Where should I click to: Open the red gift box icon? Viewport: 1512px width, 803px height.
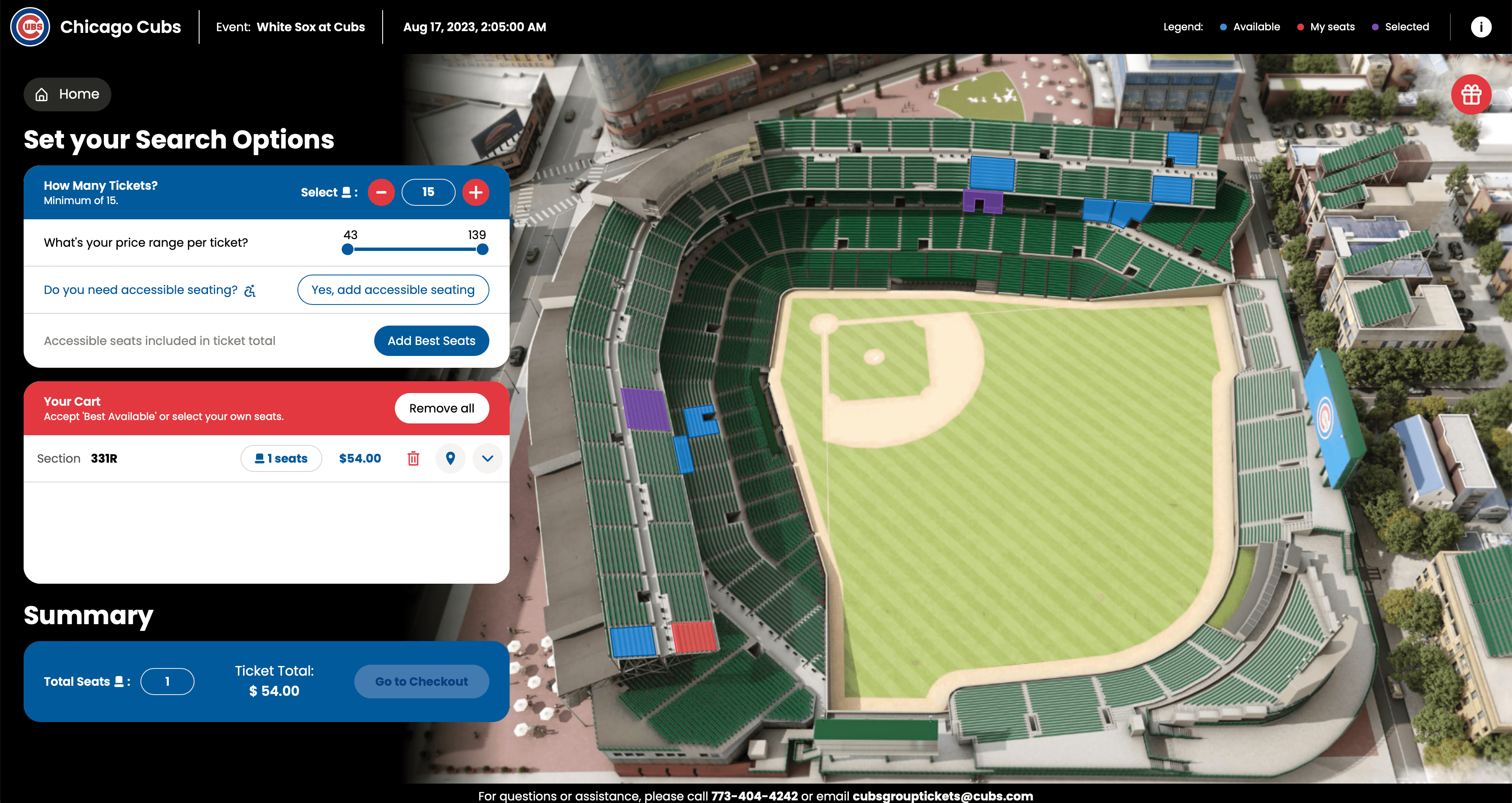point(1471,94)
